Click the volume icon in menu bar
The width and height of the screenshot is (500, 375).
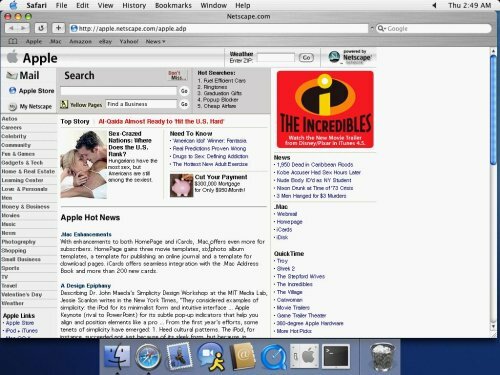coord(435,5)
